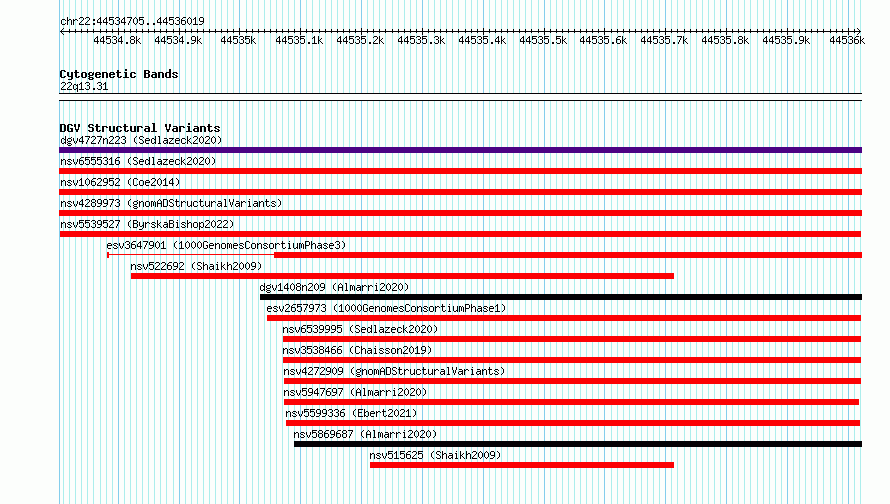
Task: Open nsv4289973 (gnomADStructuralVariants) label
Action: point(171,203)
